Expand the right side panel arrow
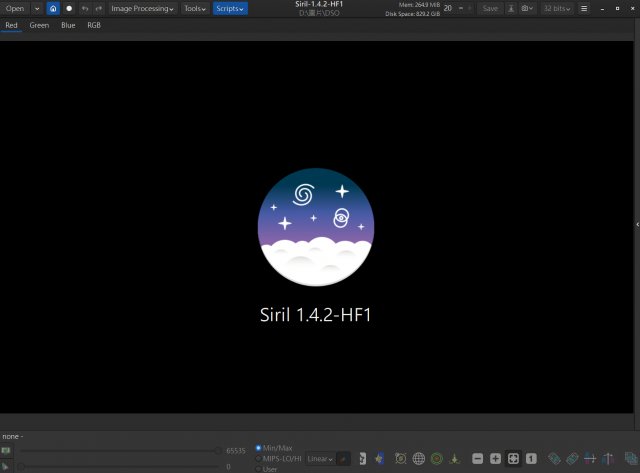 tap(637, 224)
